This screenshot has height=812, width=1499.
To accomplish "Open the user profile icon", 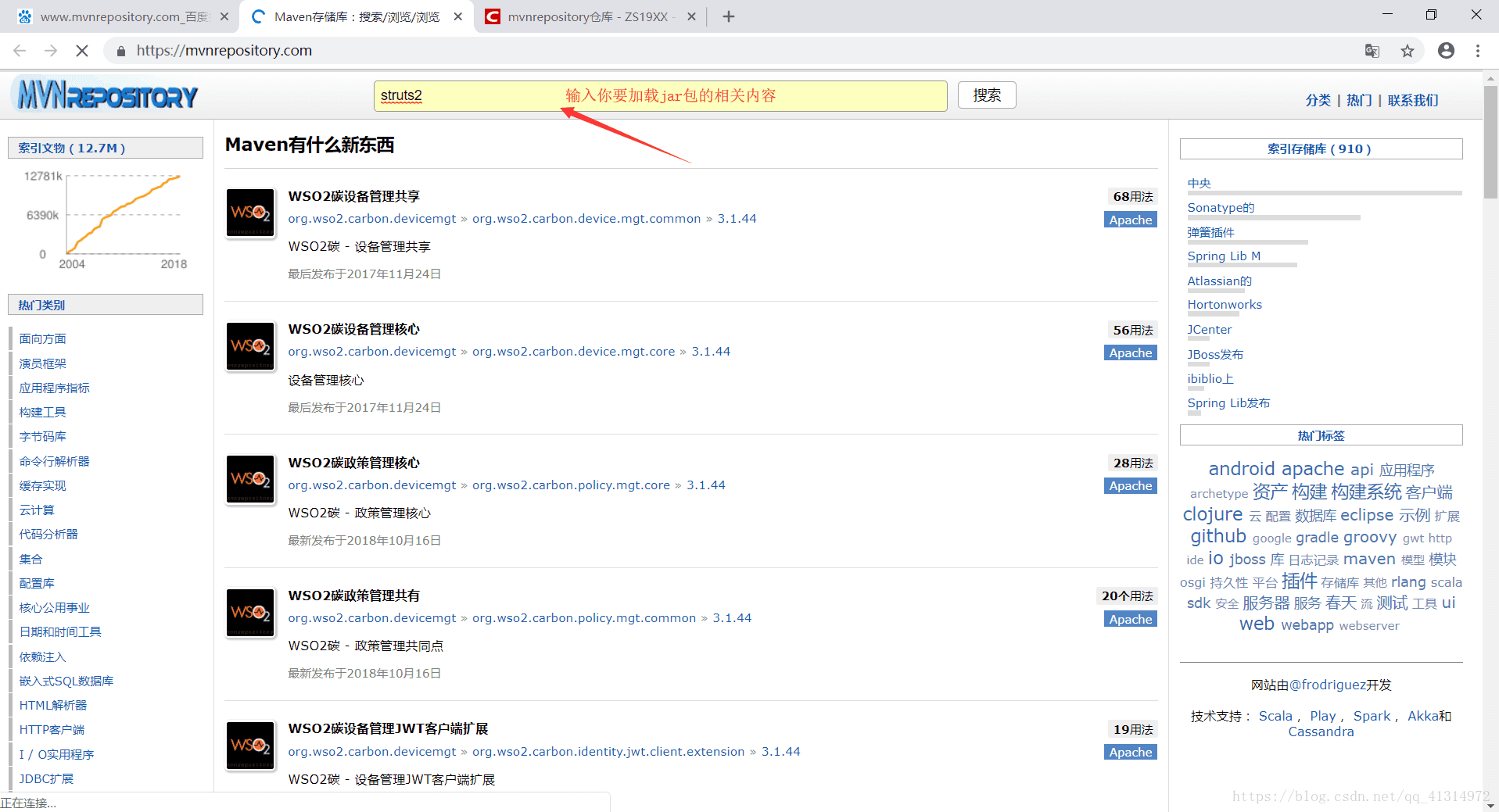I will tap(1447, 51).
